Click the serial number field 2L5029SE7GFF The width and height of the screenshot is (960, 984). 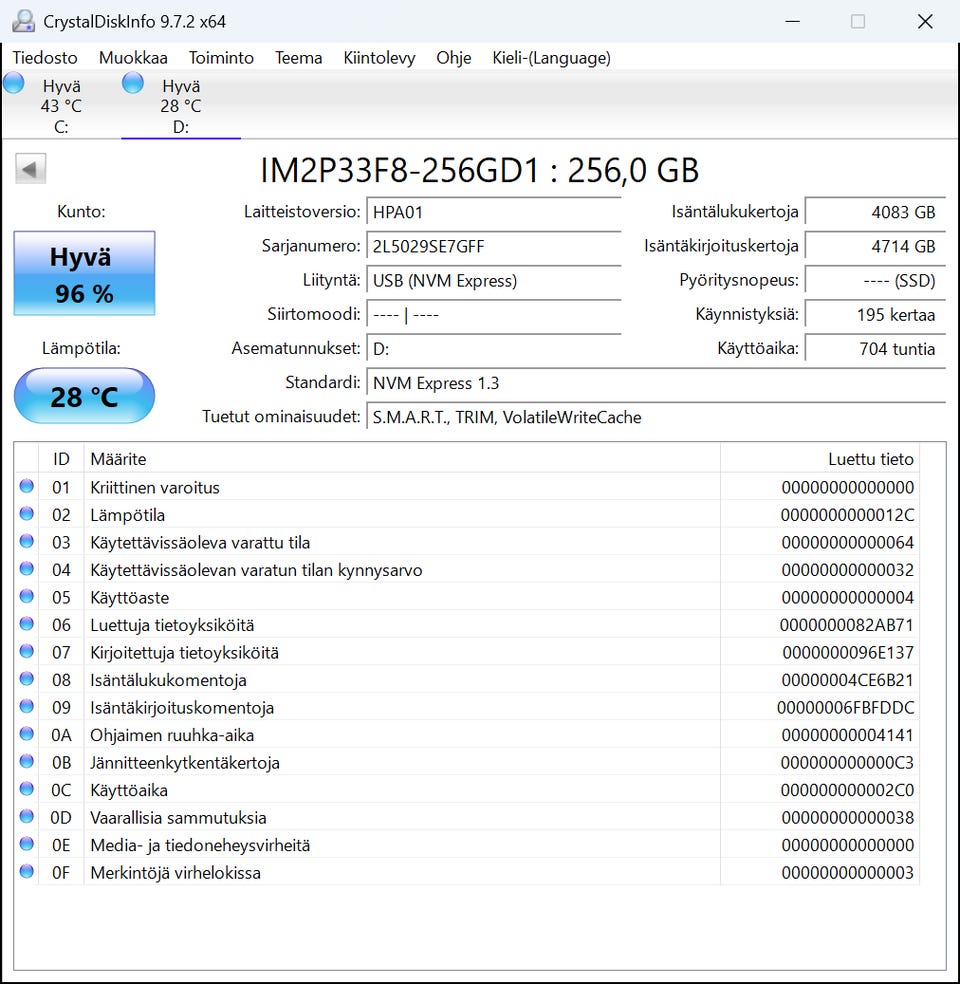point(493,246)
